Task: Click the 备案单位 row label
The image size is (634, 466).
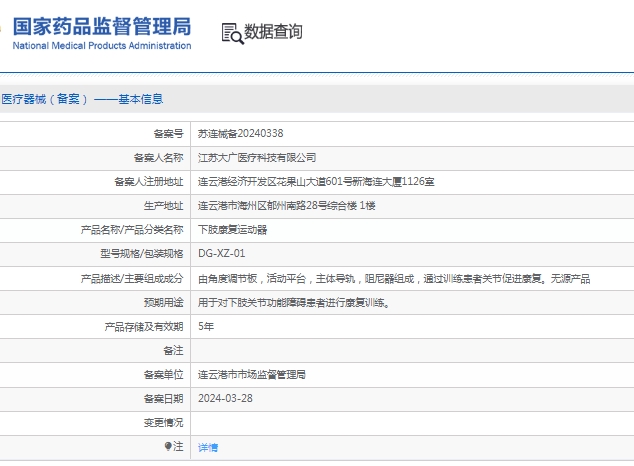Action: click(x=164, y=375)
